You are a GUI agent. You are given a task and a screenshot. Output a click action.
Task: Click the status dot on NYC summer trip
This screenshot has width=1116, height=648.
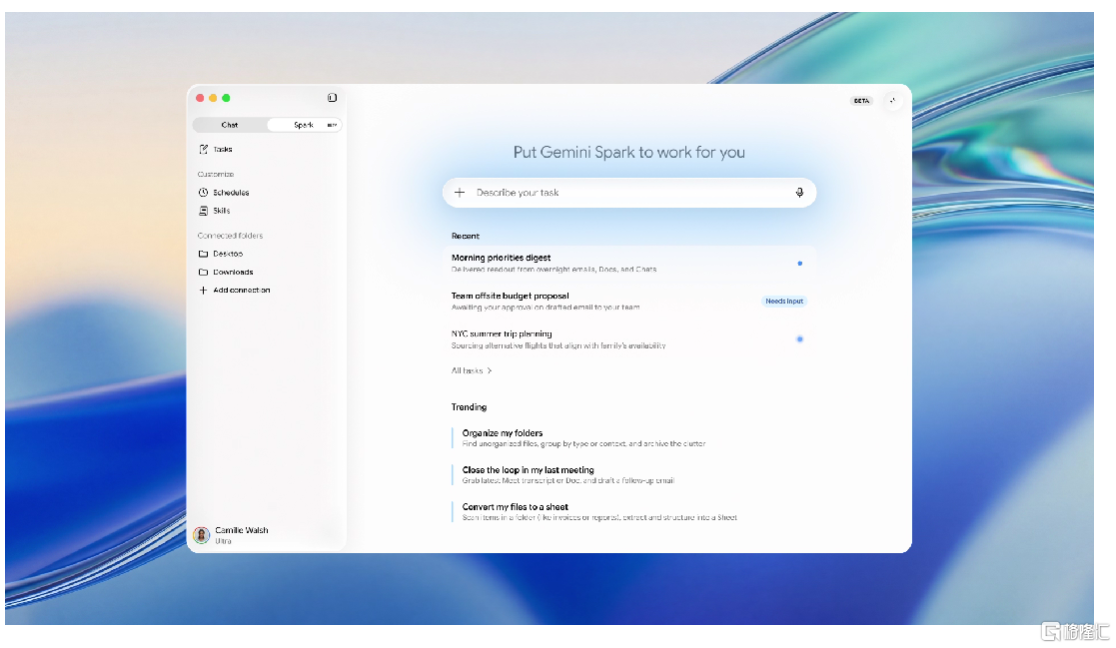pyautogui.click(x=800, y=339)
